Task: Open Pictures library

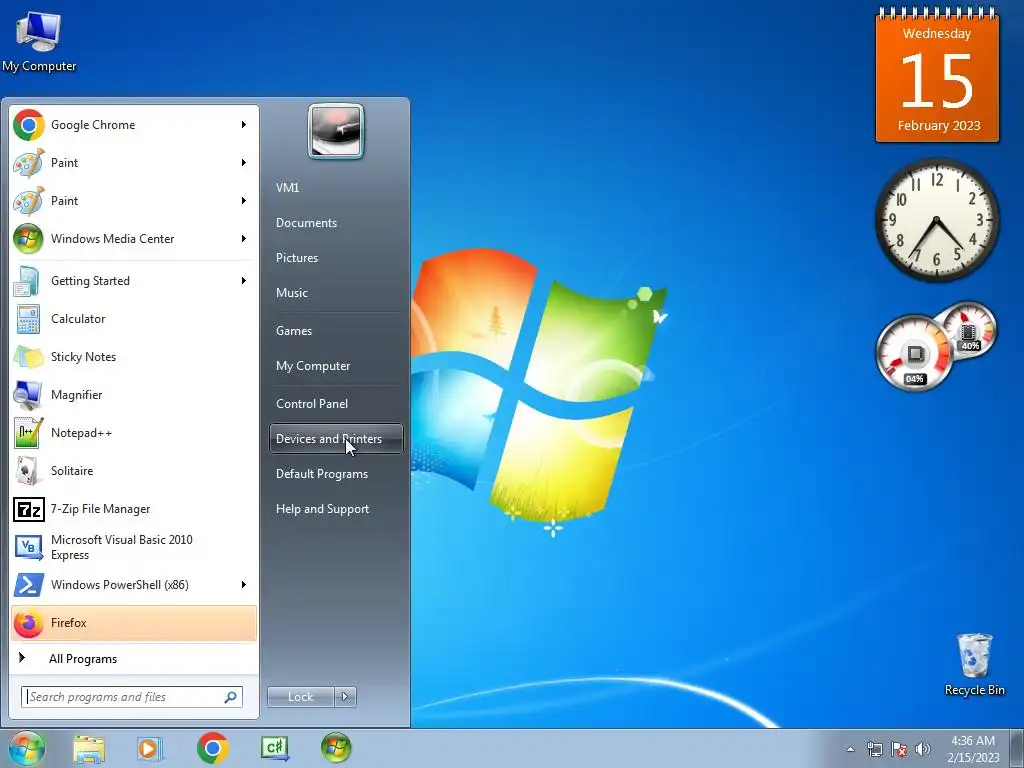Action: pos(336,258)
